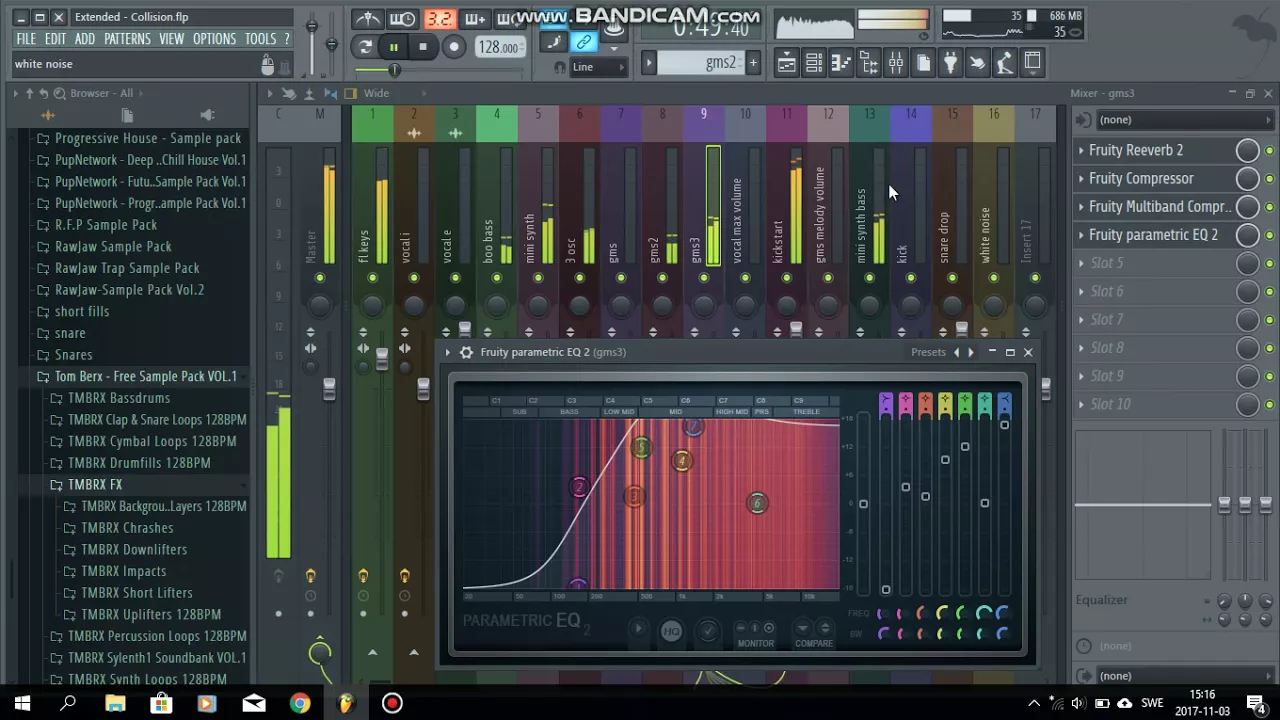Open Windows Store taskbar icon
This screenshot has width=1280, height=720.
point(161,703)
